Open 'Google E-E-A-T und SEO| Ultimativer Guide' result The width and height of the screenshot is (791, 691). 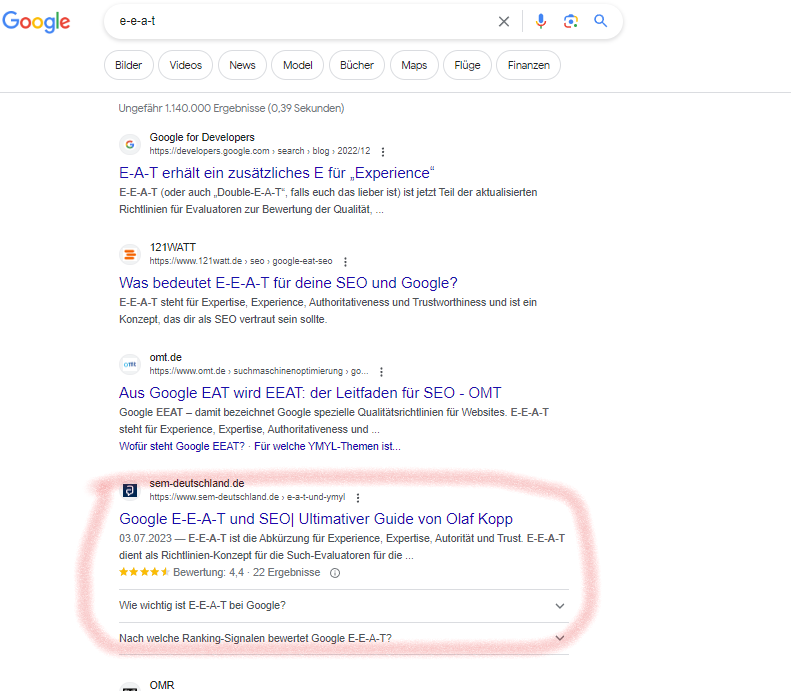tap(316, 519)
